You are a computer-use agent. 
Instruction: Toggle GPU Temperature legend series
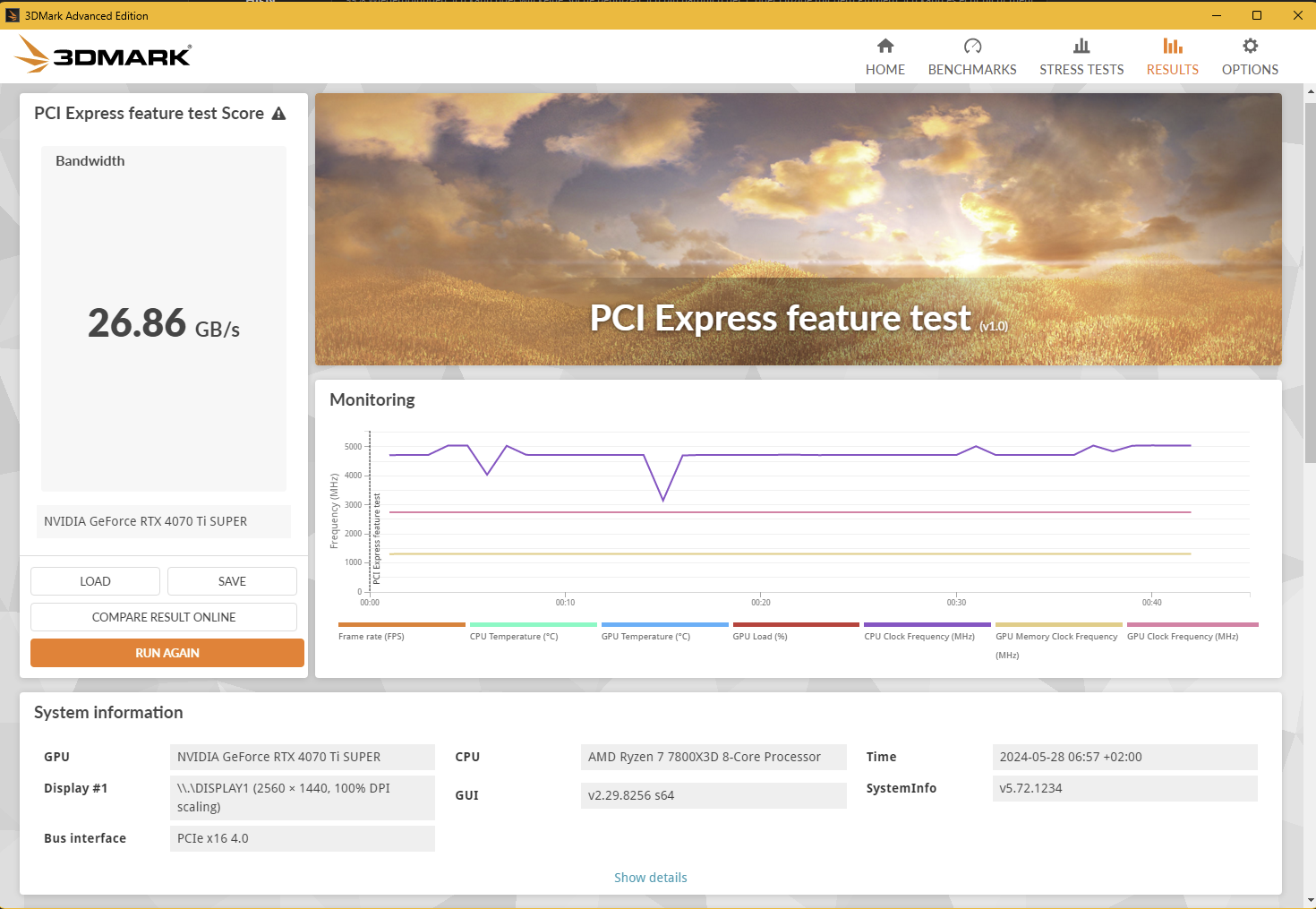(x=664, y=631)
